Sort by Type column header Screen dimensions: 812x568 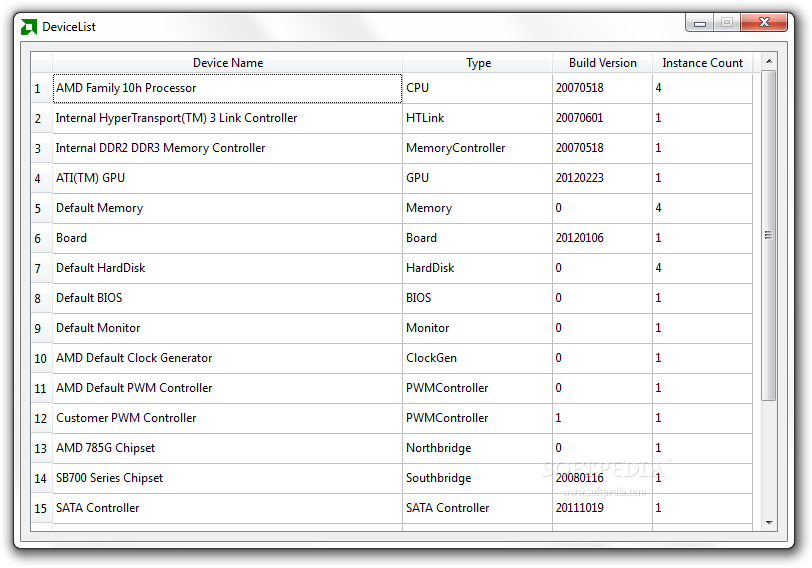coord(477,63)
